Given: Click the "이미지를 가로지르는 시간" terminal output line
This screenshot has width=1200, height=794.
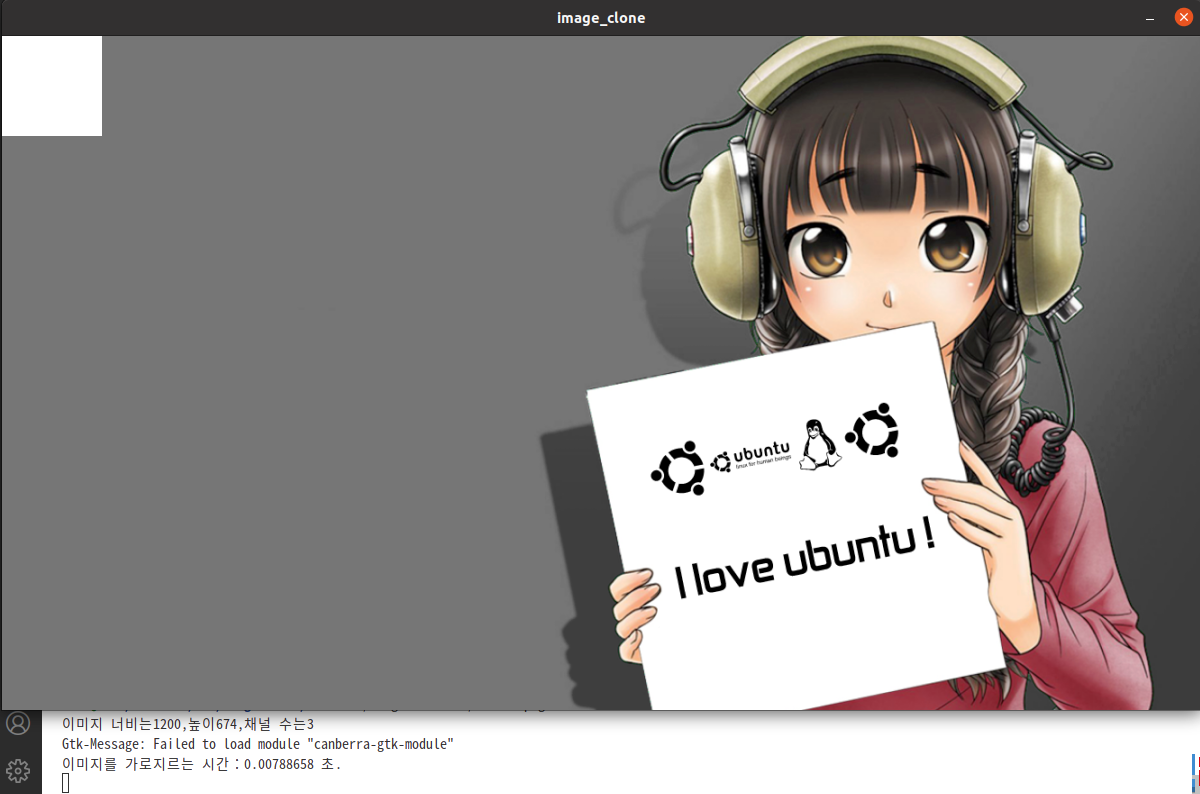Looking at the screenshot, I should point(201,764).
